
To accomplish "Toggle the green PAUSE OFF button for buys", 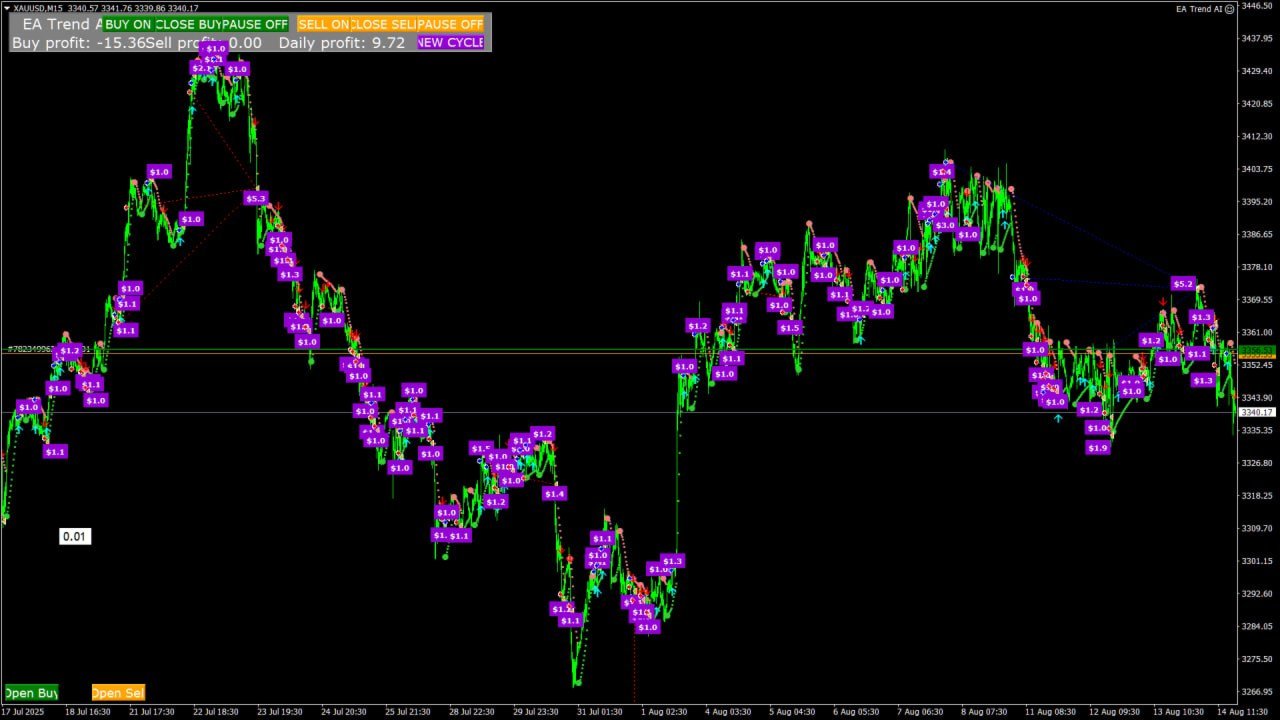I will click(256, 24).
